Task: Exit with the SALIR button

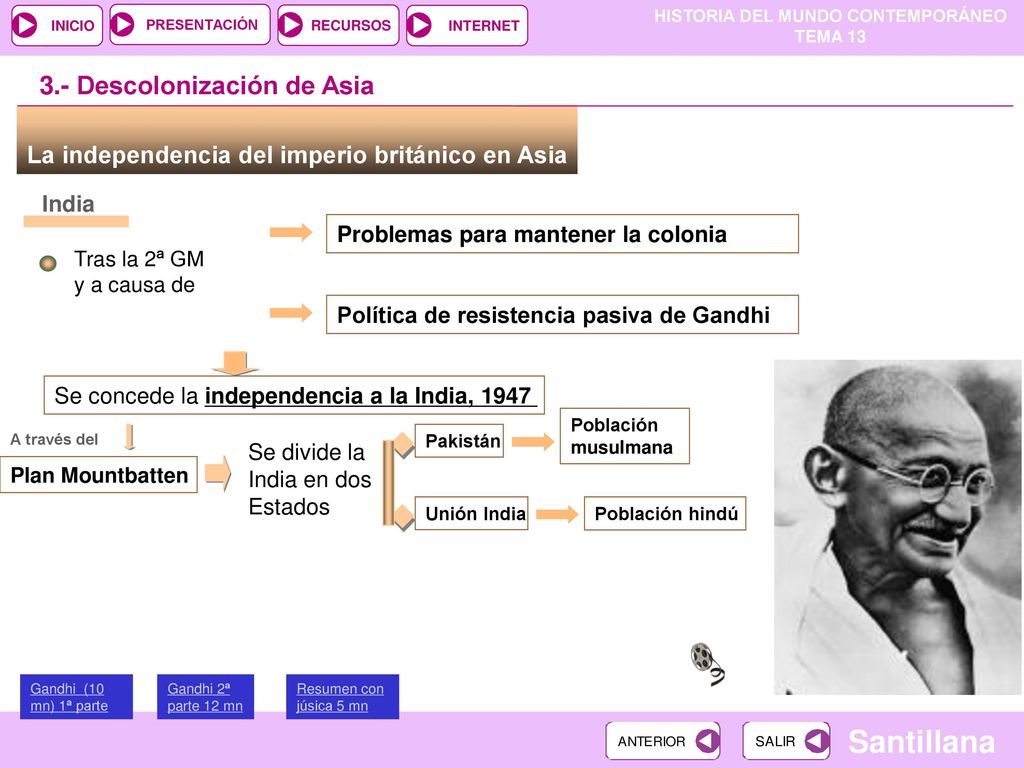Action: tap(786, 741)
